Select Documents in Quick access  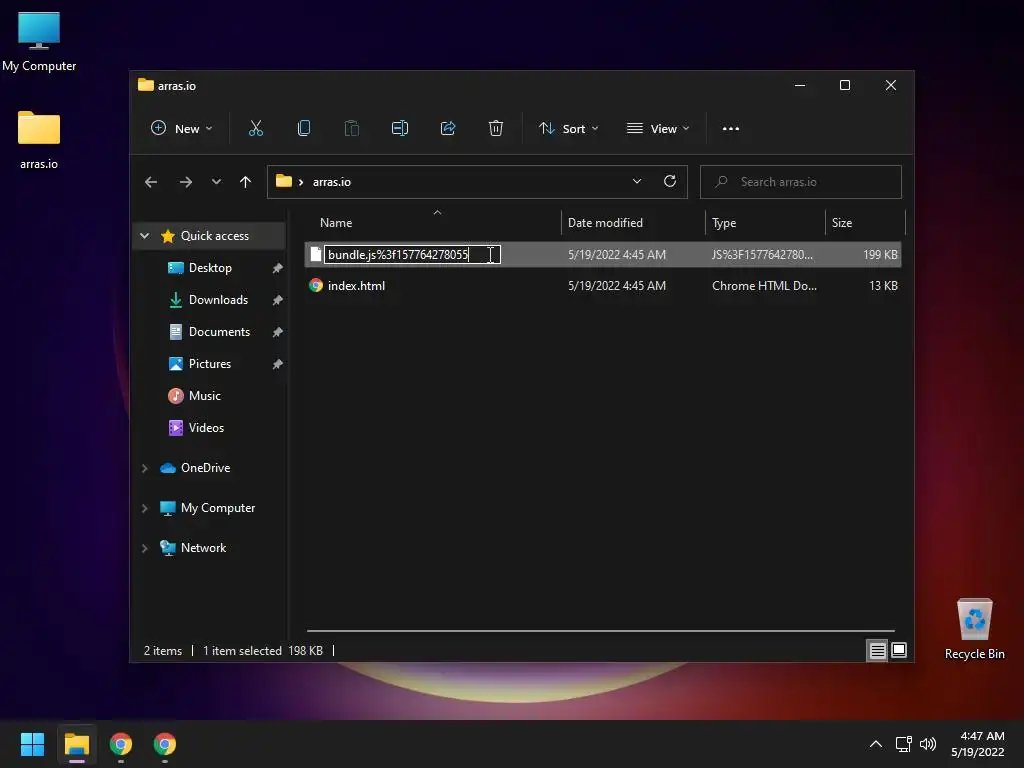point(219,332)
